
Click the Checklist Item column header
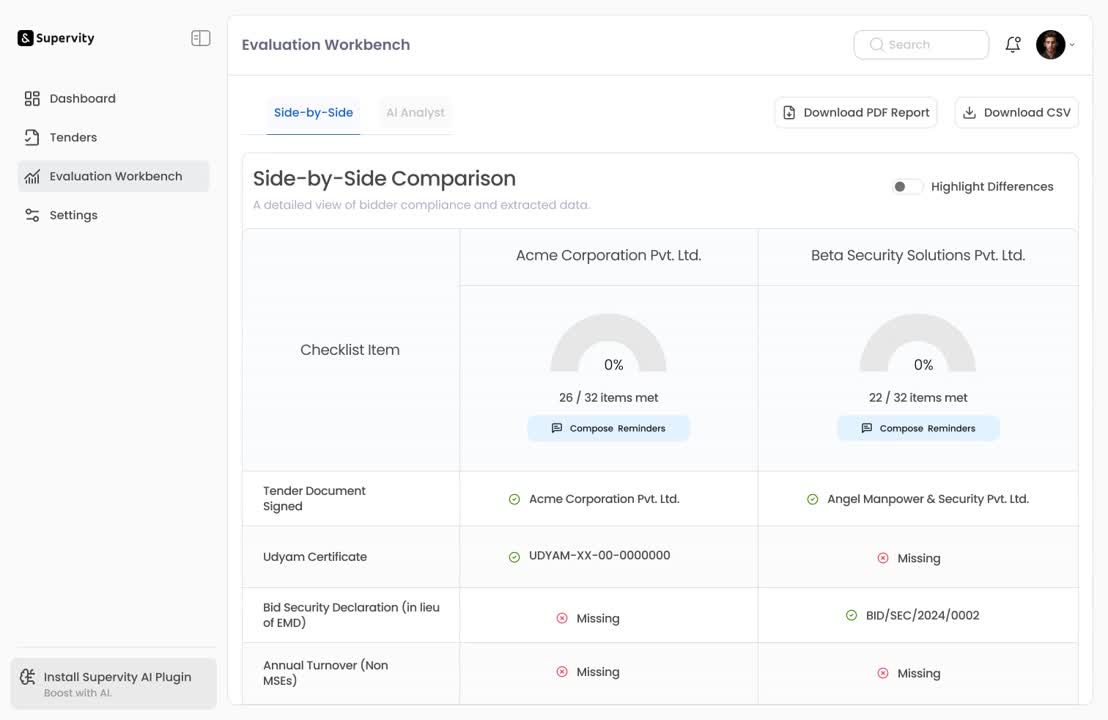click(350, 350)
